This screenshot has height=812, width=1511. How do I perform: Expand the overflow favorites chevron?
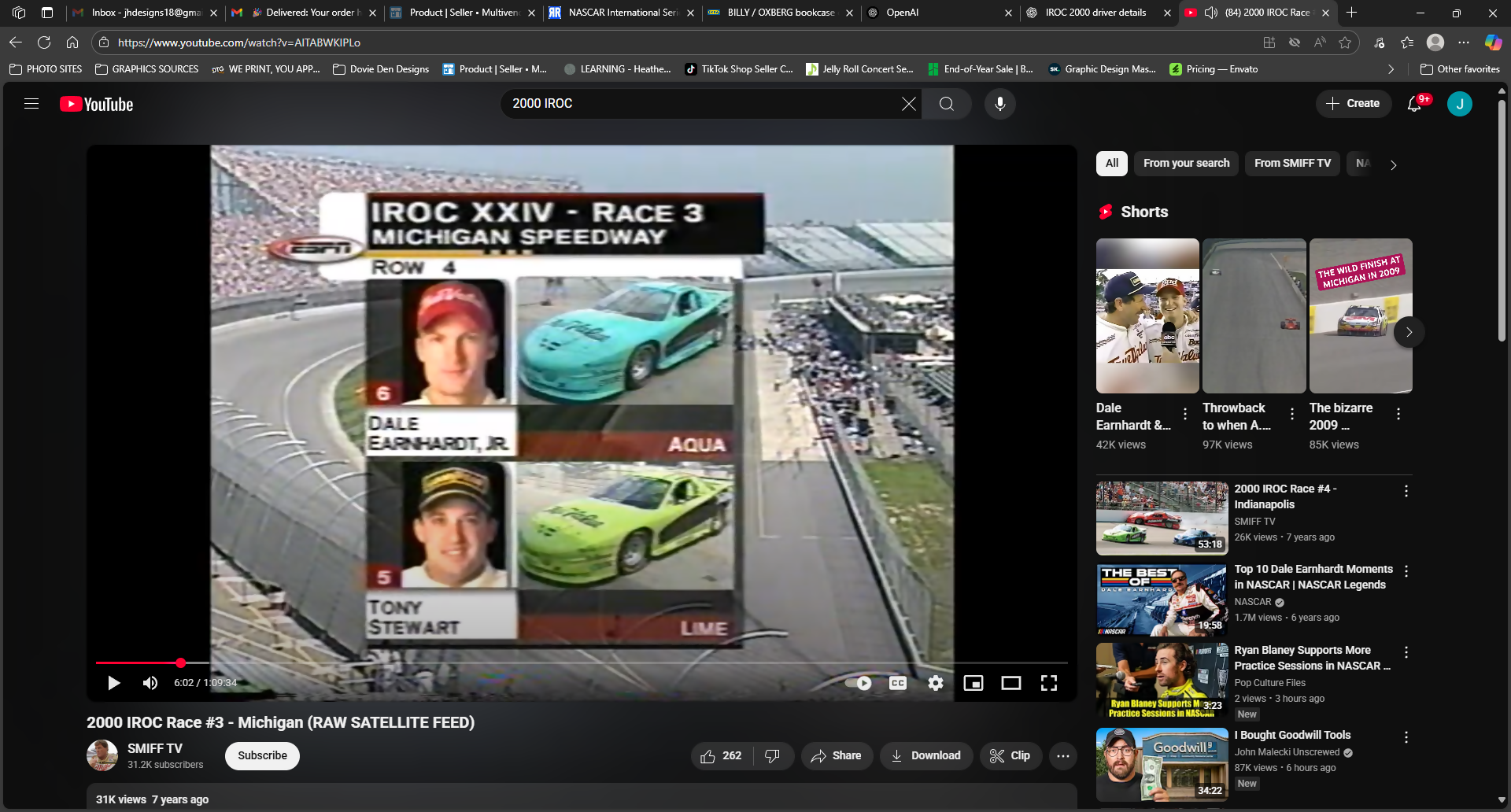(1391, 69)
